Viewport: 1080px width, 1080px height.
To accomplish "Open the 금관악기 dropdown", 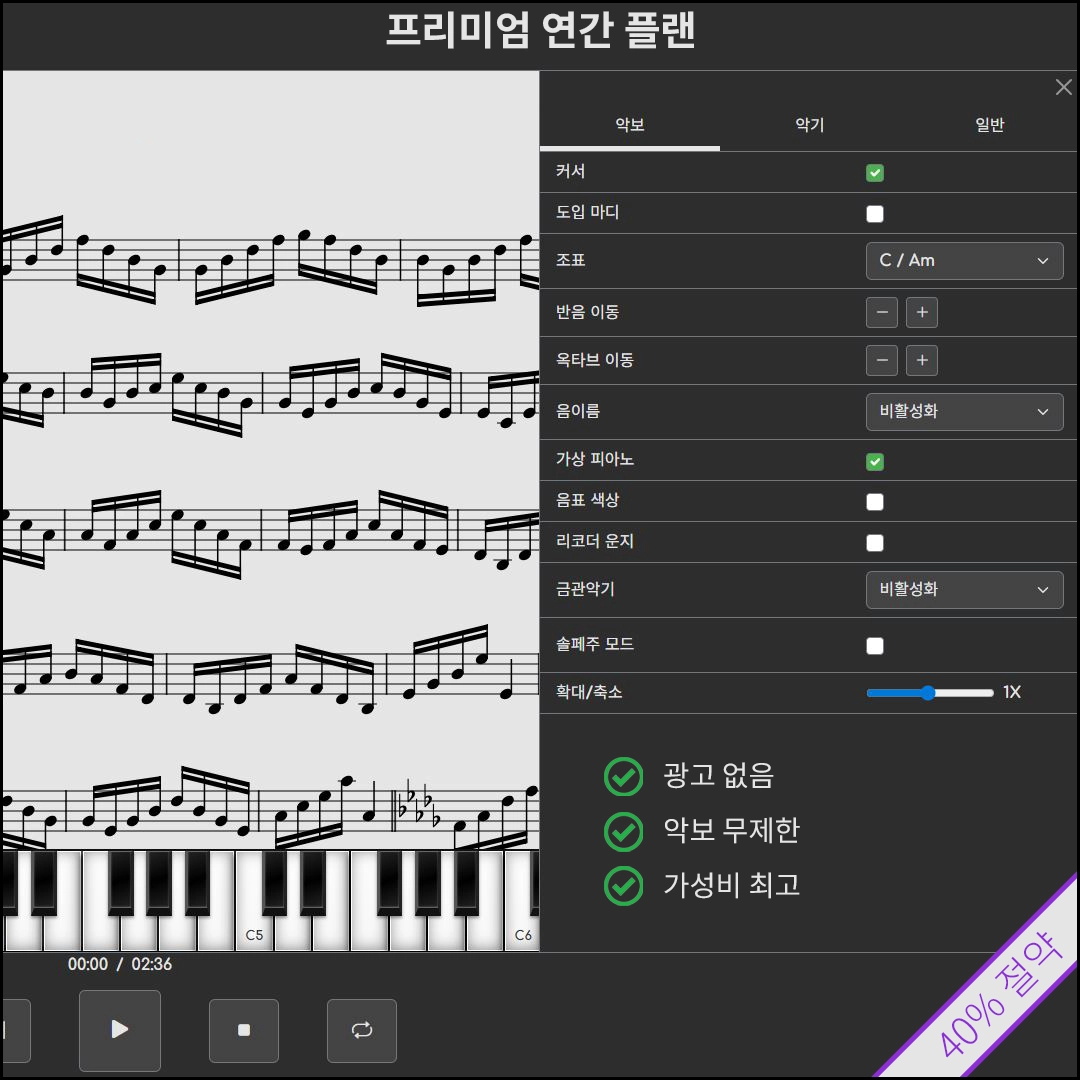I will point(964,590).
